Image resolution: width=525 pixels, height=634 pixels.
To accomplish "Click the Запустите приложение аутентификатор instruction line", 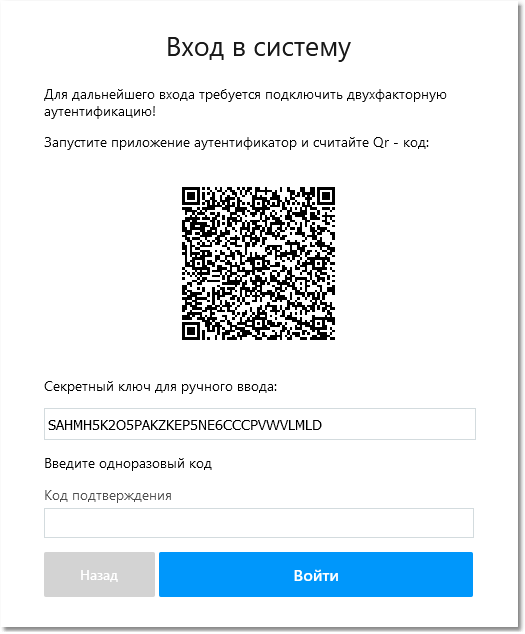I will tap(236, 143).
